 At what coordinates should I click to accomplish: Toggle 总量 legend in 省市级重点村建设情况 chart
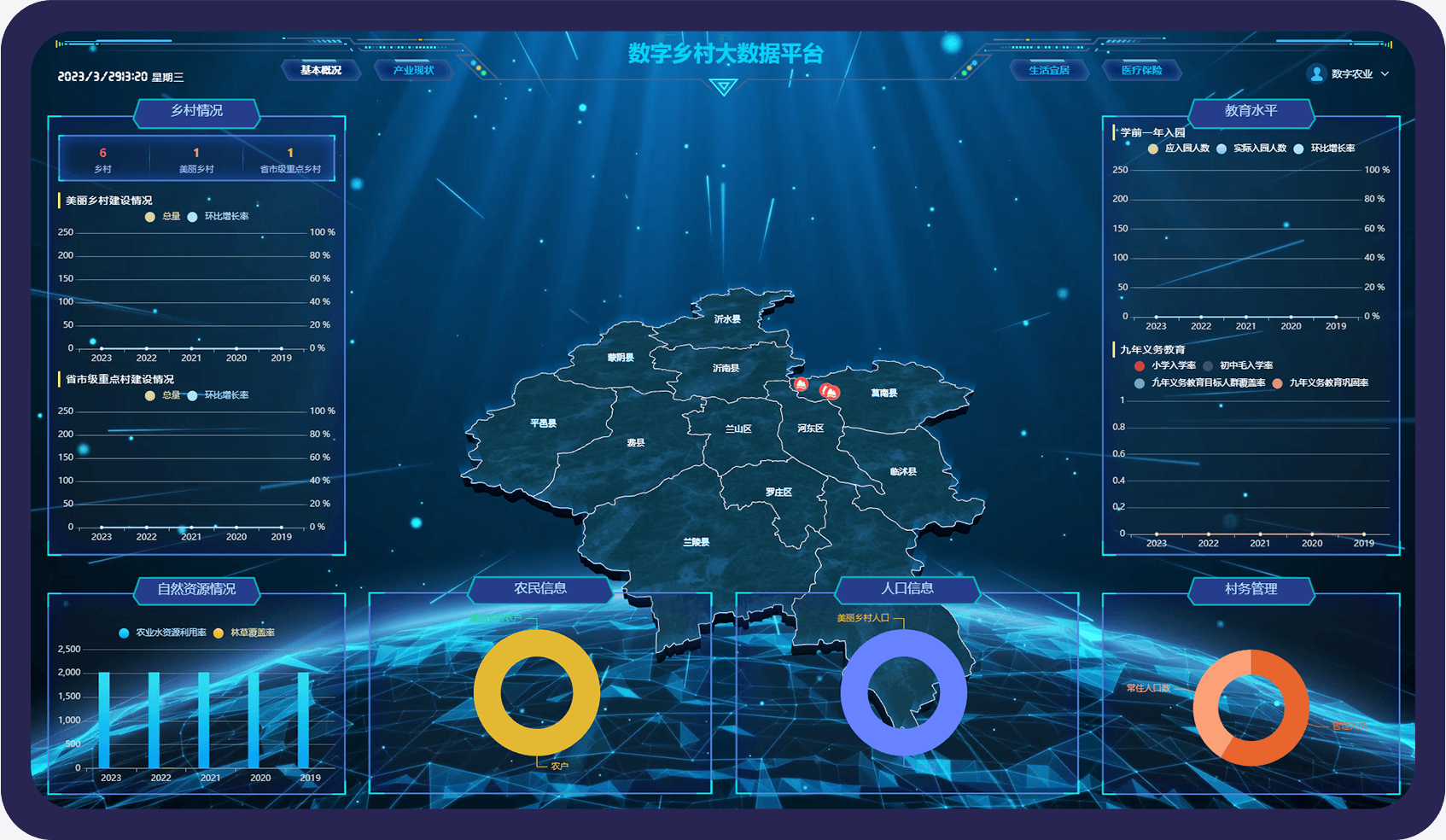[x=163, y=395]
